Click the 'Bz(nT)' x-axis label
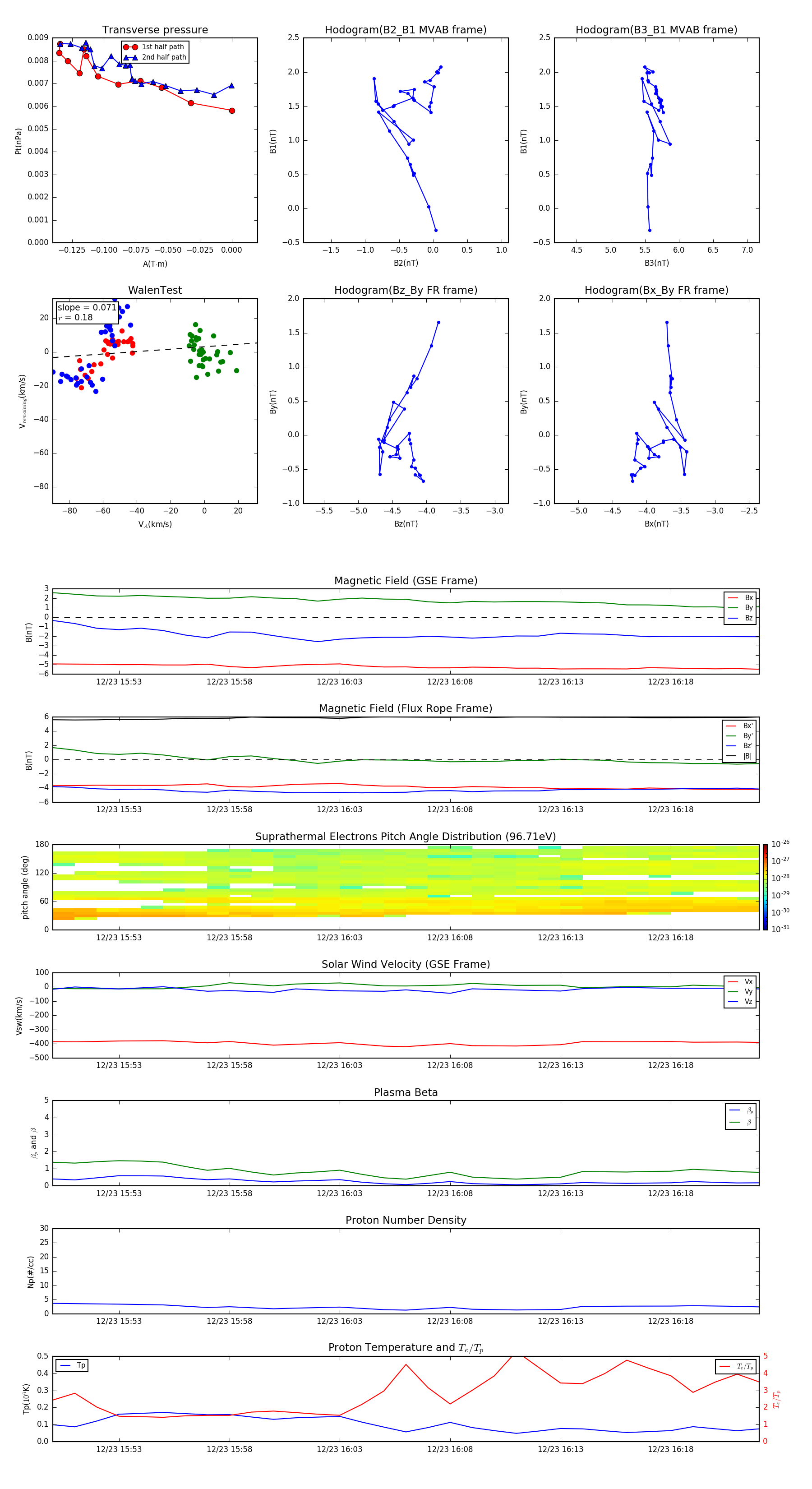This screenshot has height=1489, width=812. 406,524
